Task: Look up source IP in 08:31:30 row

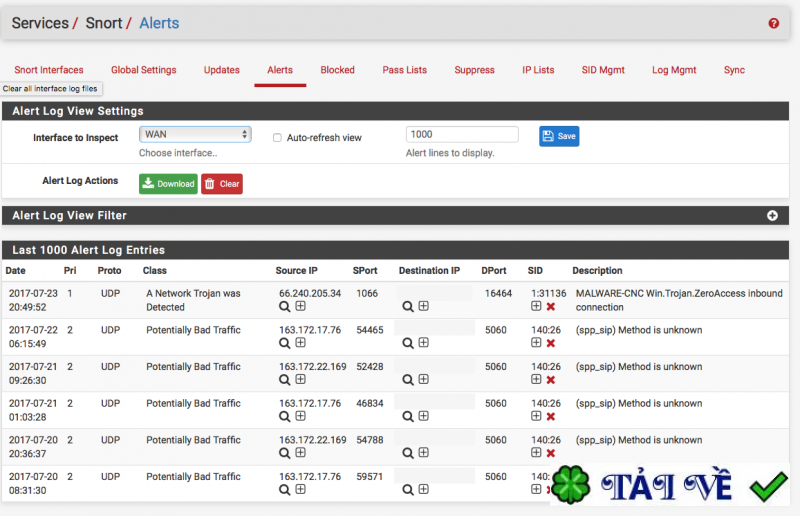Action: pyautogui.click(x=285, y=490)
